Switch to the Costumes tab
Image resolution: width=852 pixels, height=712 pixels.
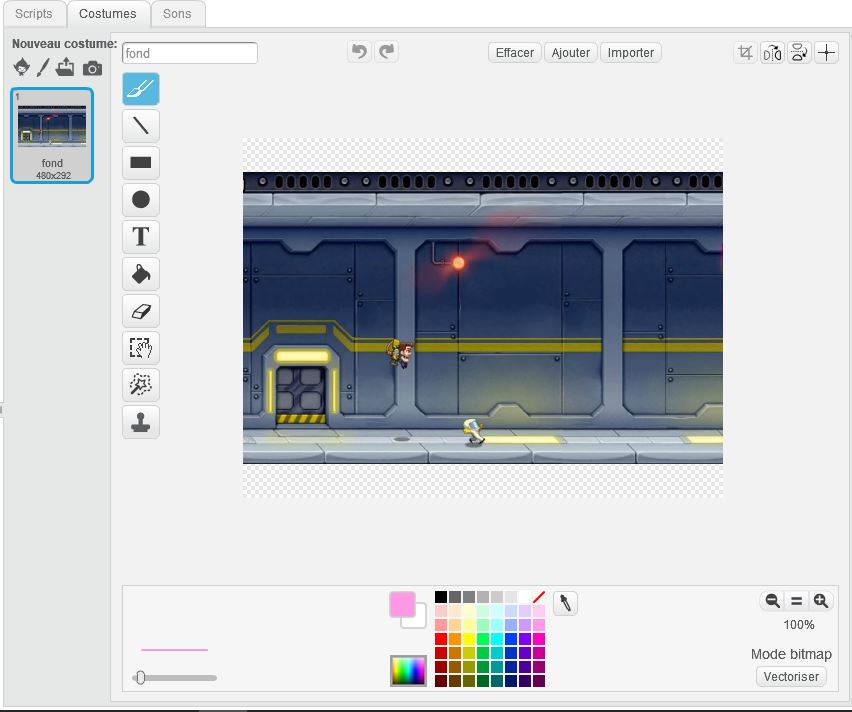click(x=108, y=14)
